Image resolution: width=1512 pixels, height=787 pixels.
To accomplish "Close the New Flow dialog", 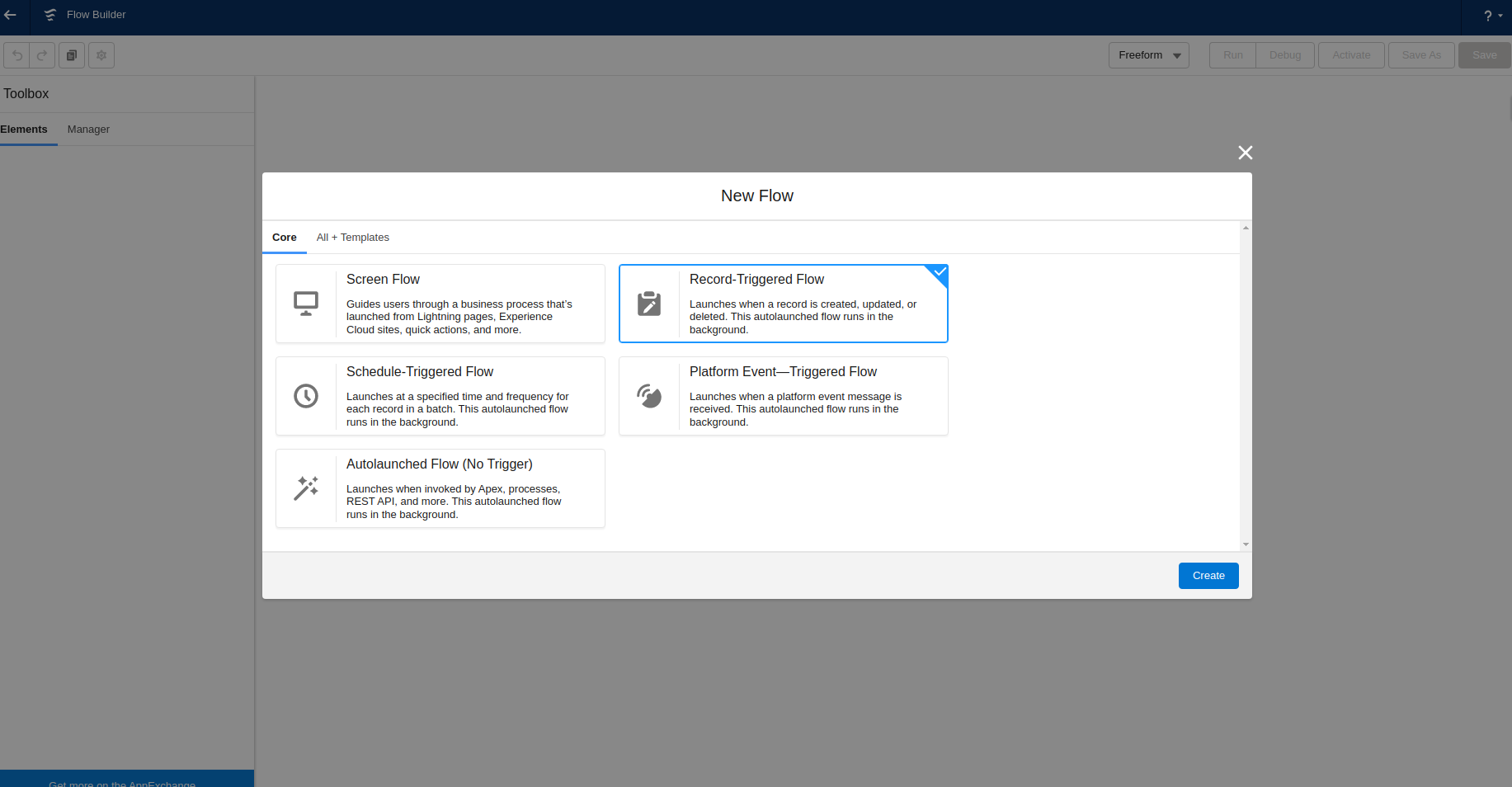I will point(1245,153).
